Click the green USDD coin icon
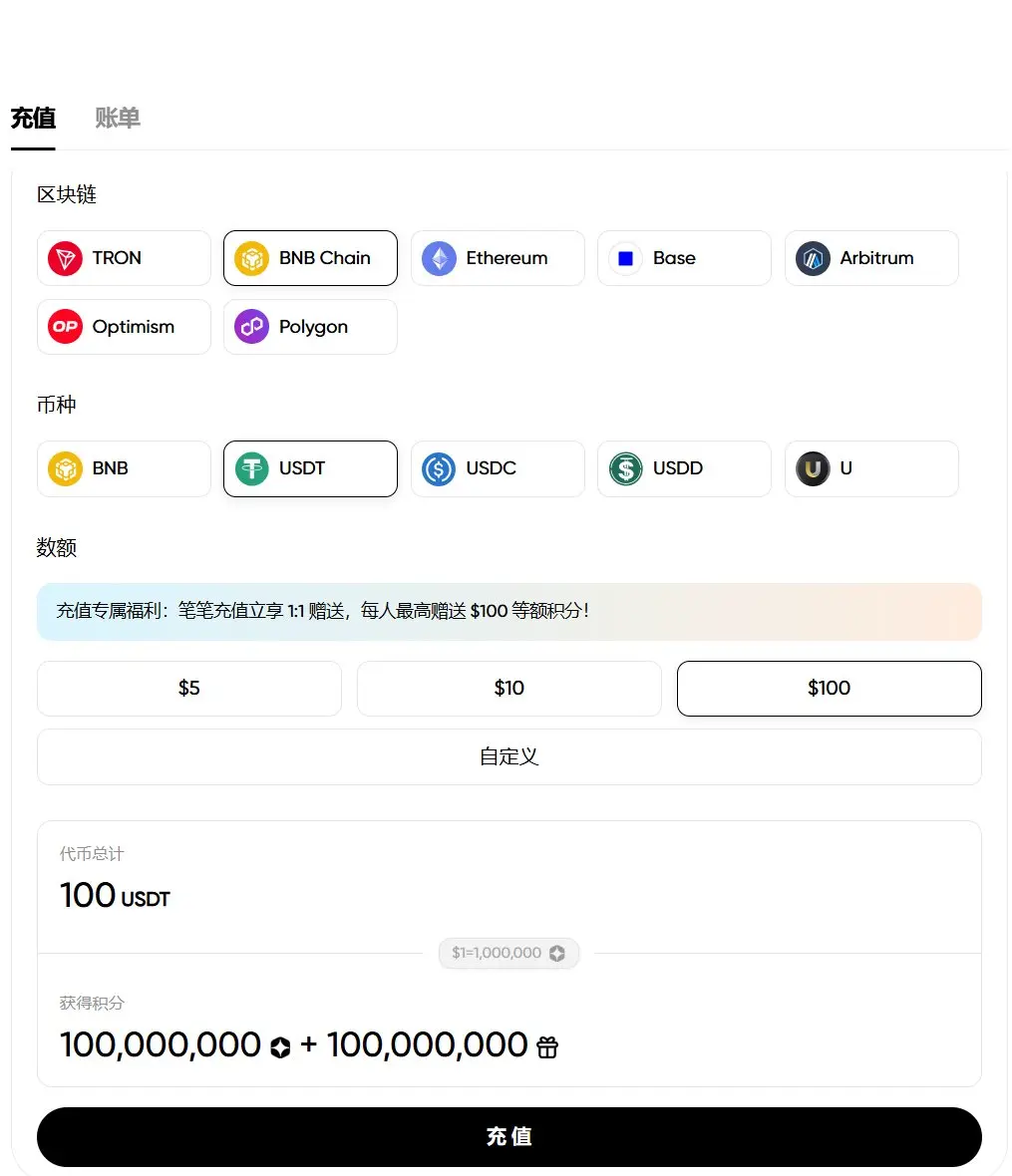1012x1176 pixels. click(x=626, y=468)
